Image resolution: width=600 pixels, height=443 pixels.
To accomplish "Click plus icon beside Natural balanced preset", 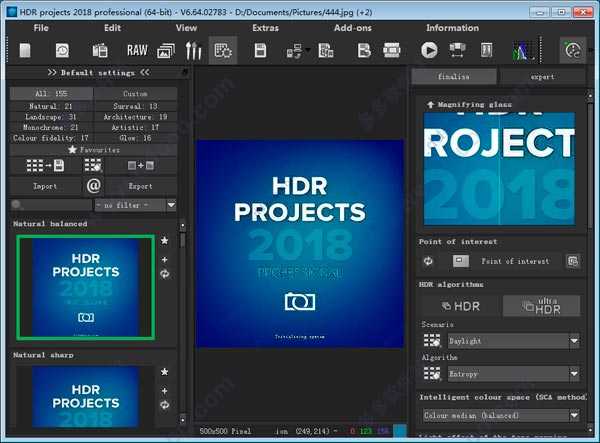I will (x=165, y=259).
